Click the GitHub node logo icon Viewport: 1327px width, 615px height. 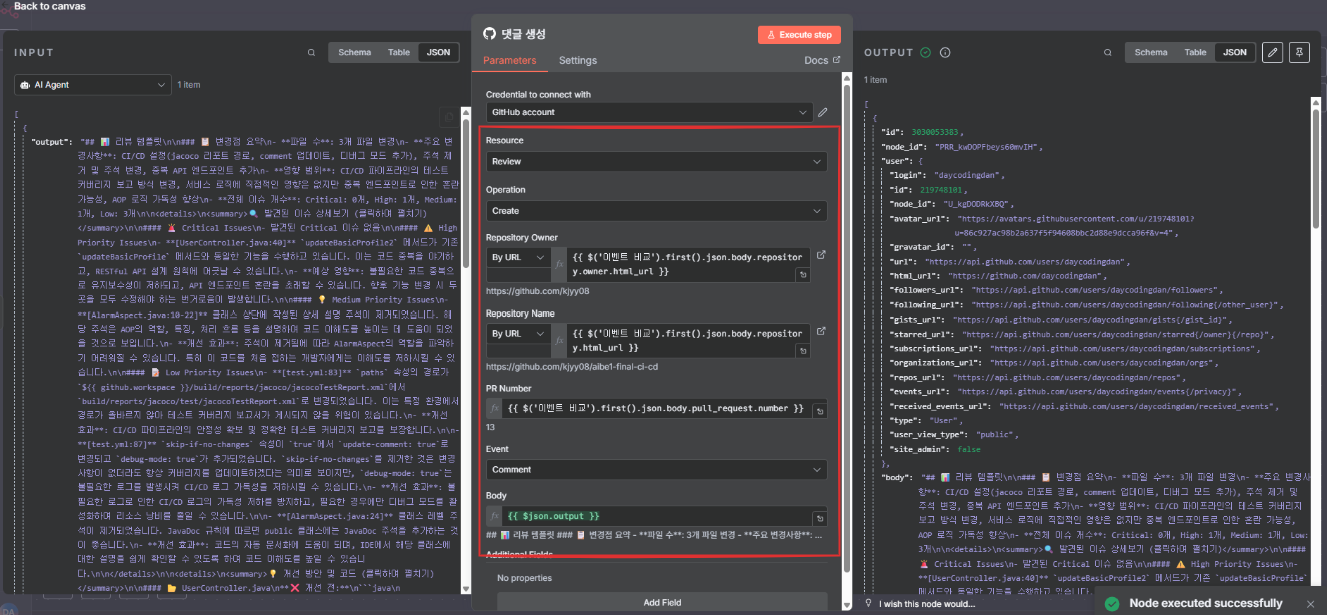[x=489, y=34]
